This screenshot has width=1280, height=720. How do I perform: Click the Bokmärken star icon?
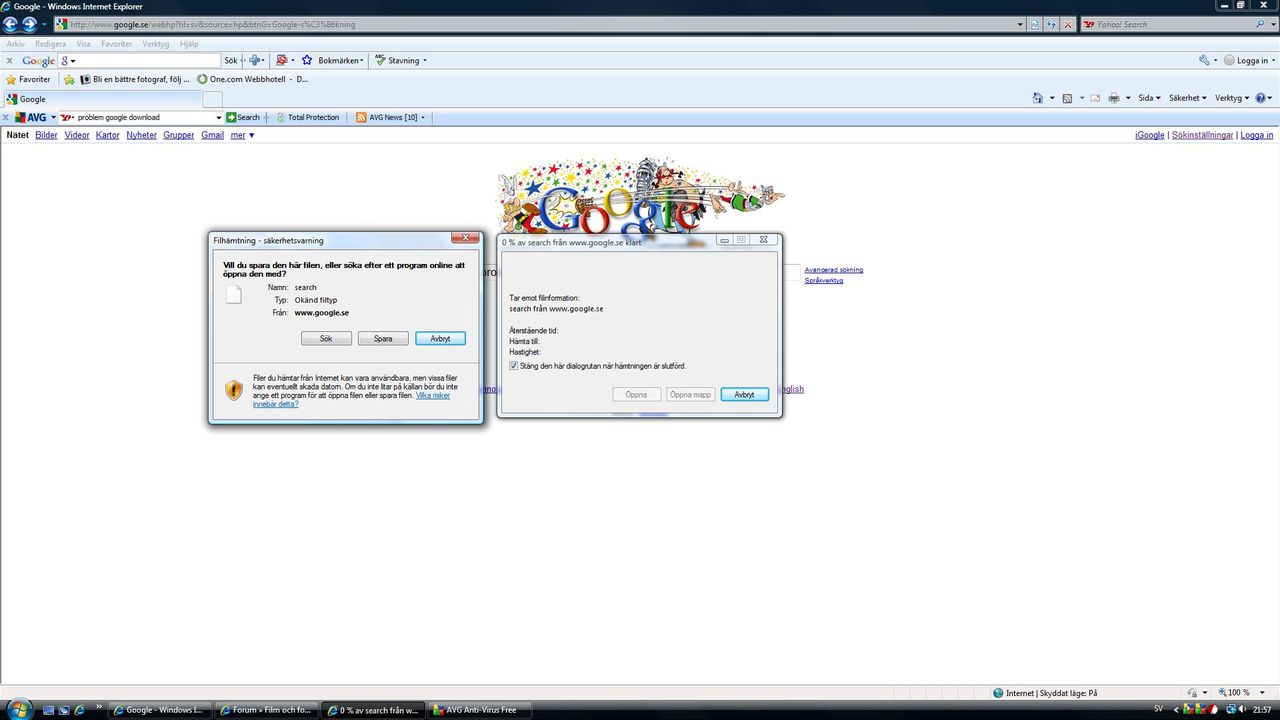point(307,61)
